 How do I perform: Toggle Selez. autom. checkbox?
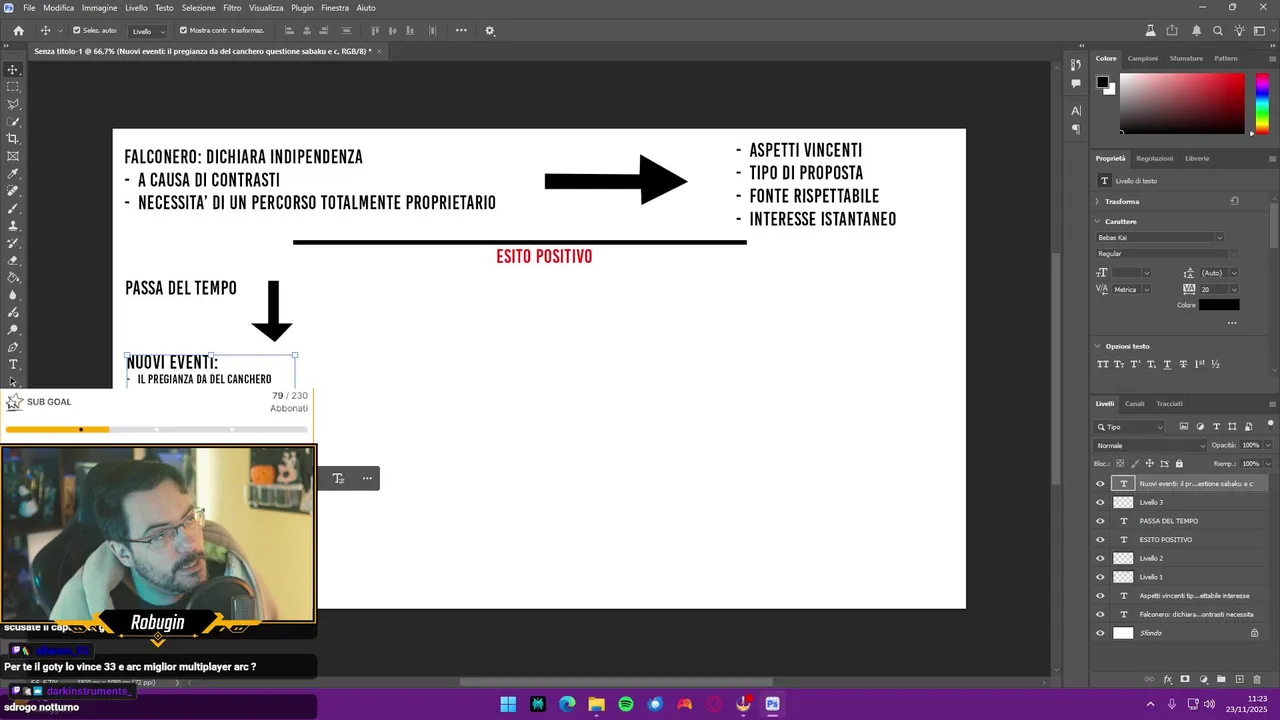click(x=76, y=31)
